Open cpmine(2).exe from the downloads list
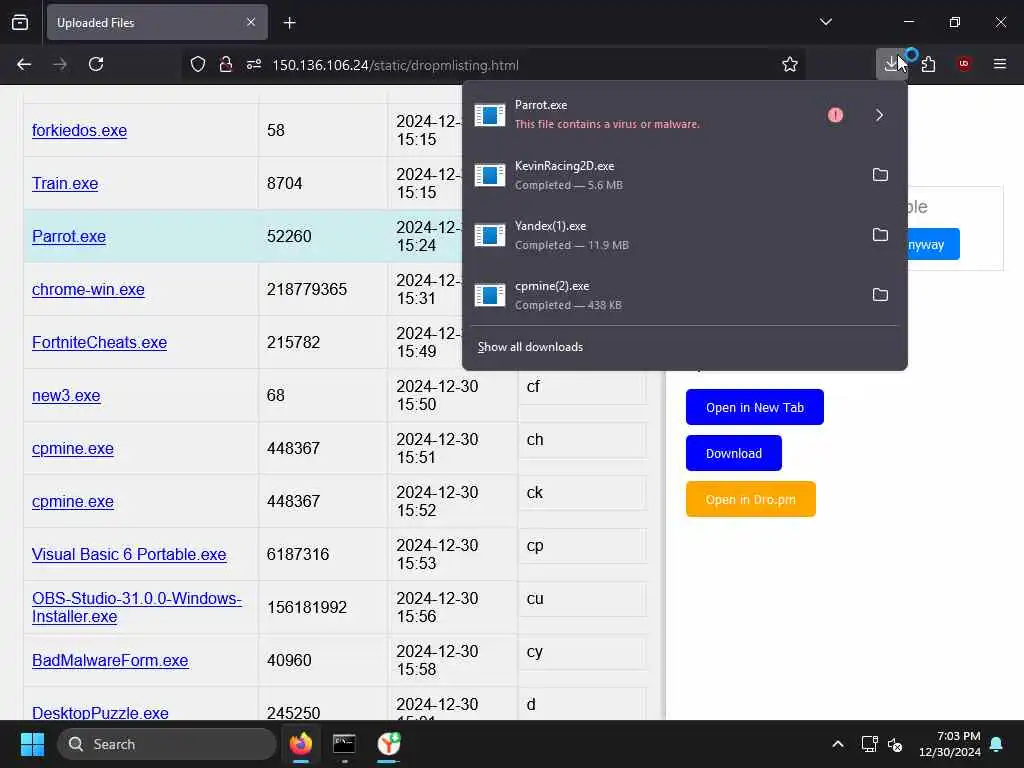Viewport: 1024px width, 768px height. [x=663, y=295]
